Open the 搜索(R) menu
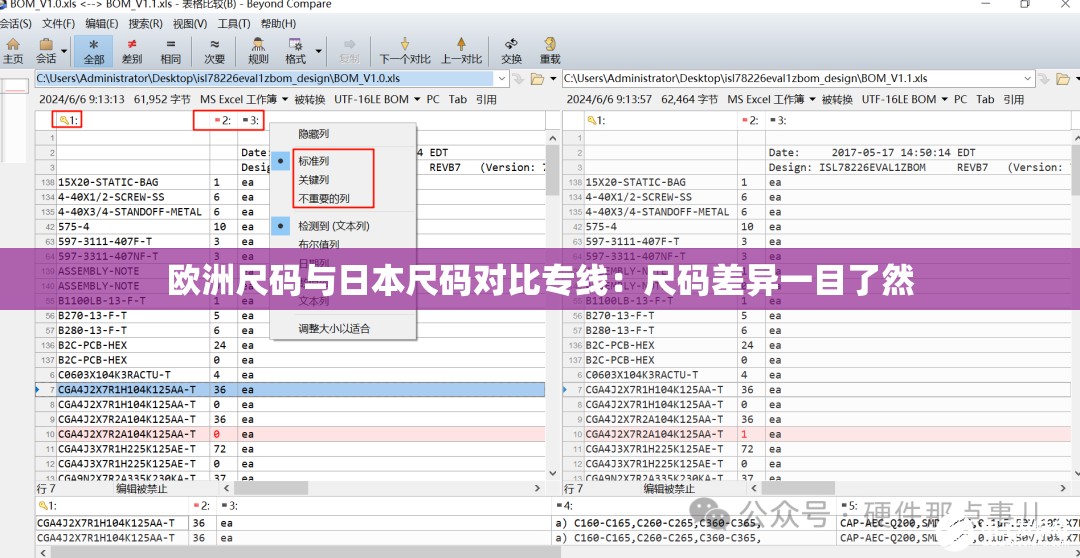 (x=145, y=23)
